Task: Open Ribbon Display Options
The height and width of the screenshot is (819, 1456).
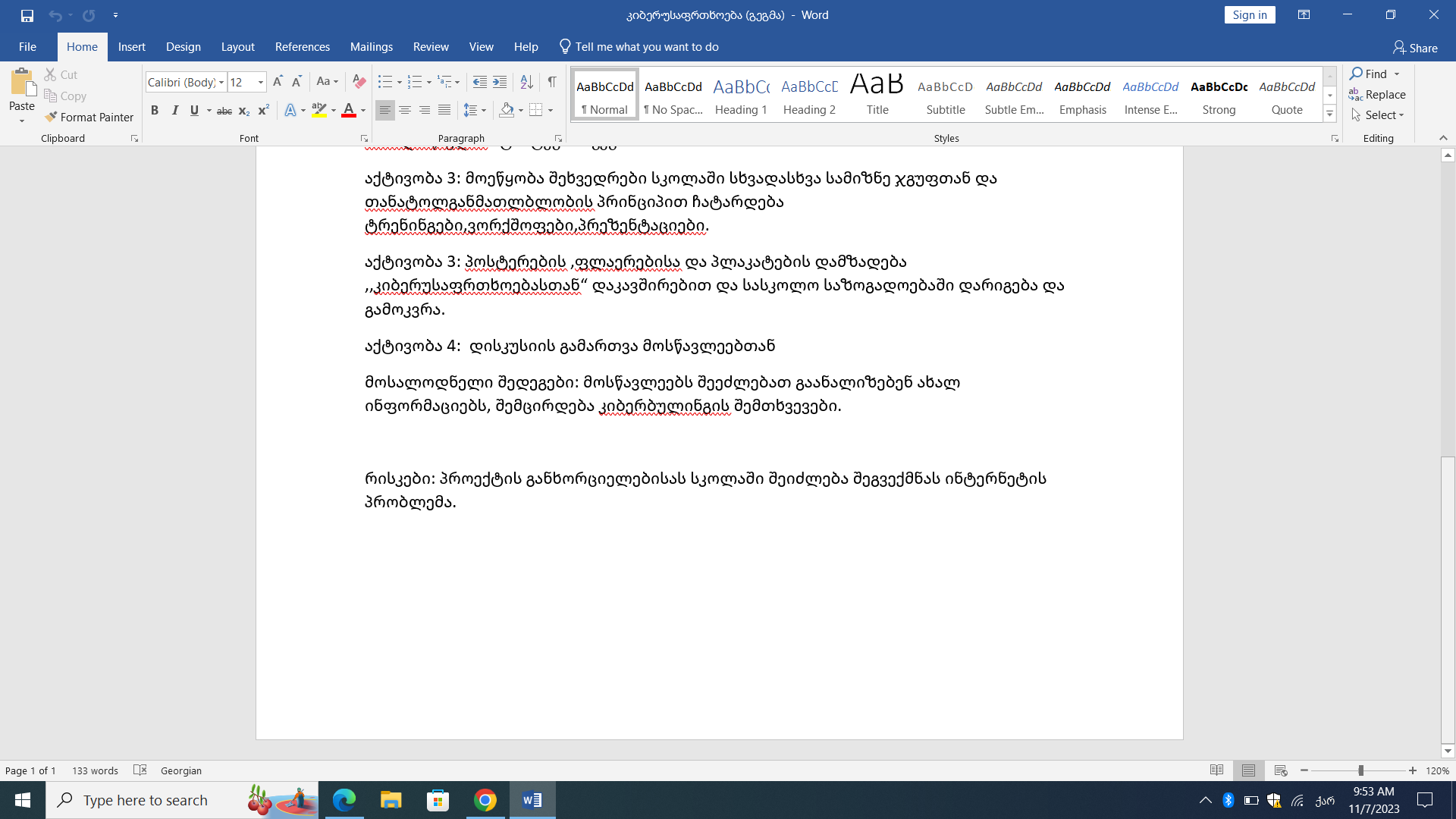Action: click(1304, 15)
